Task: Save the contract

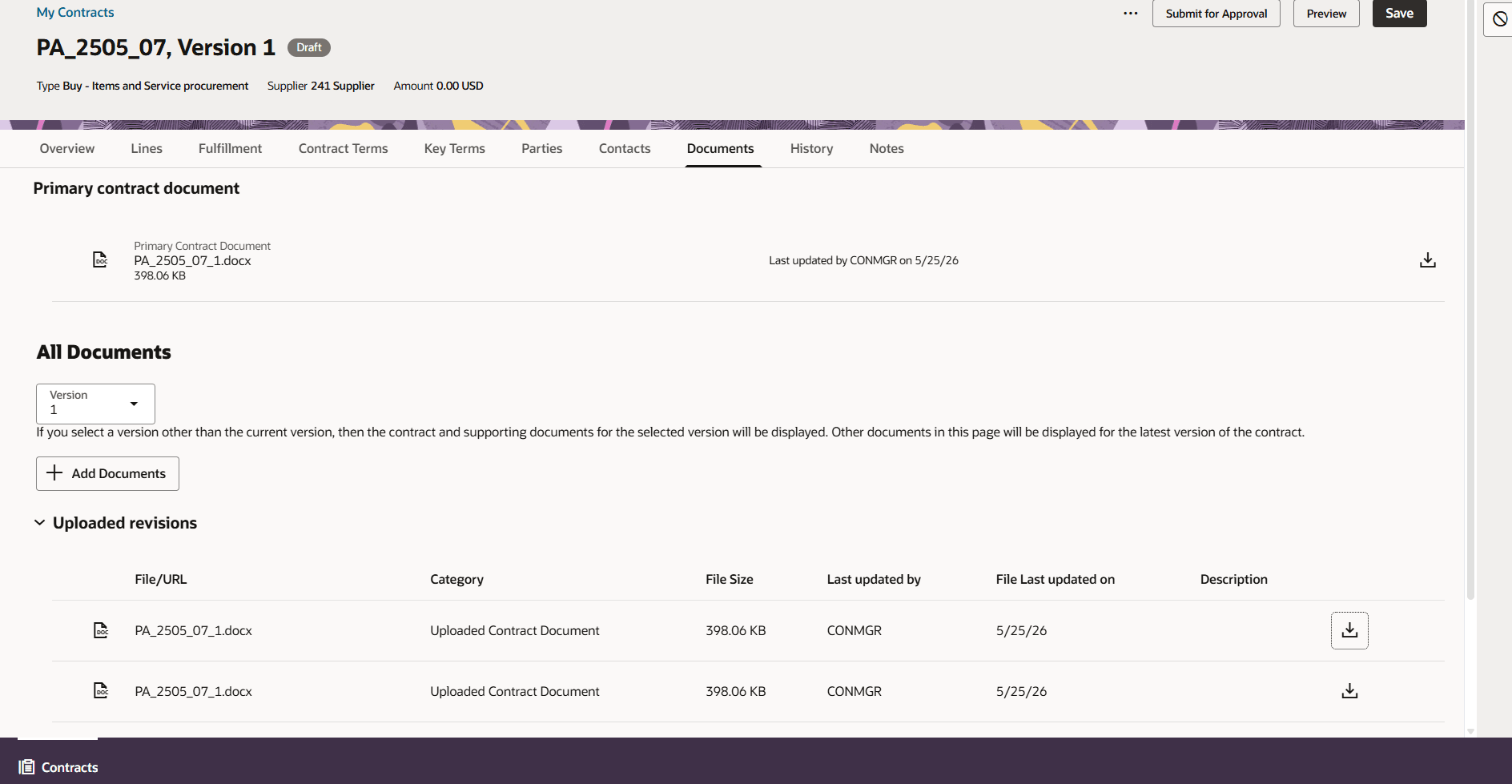Action: coord(1399,14)
